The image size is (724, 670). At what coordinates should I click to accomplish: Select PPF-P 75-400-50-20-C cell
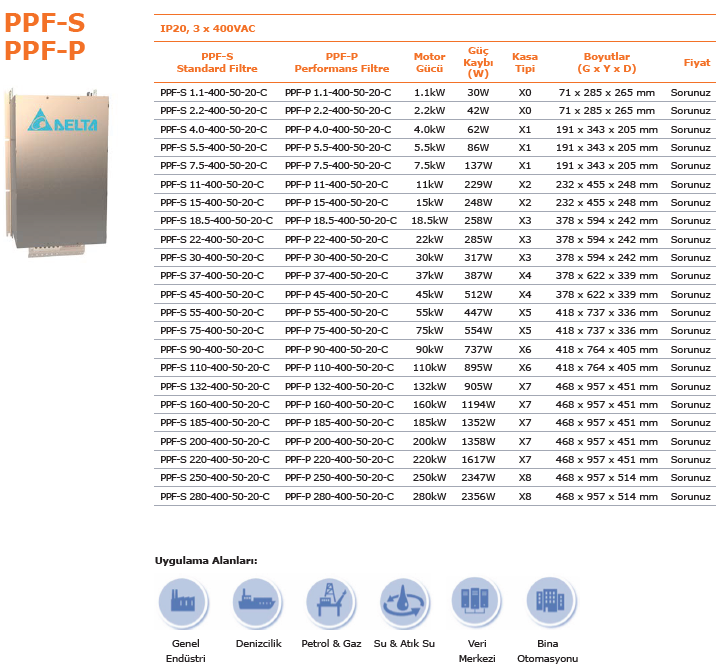coord(337,330)
